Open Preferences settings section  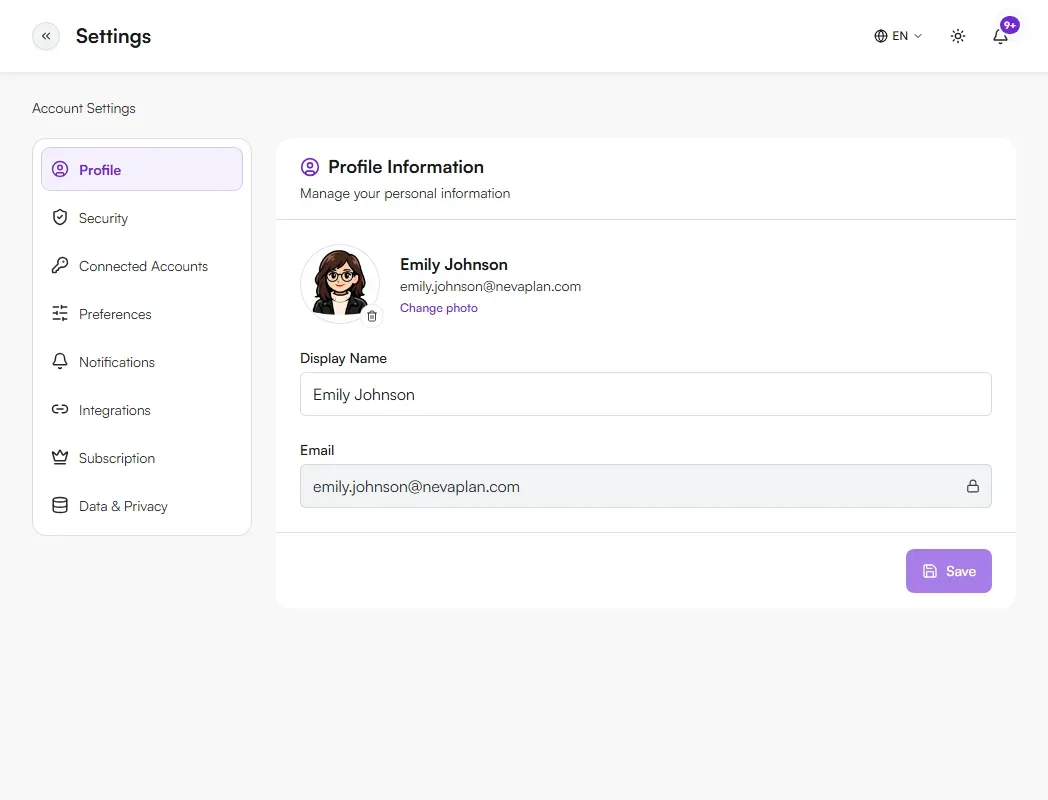142,314
